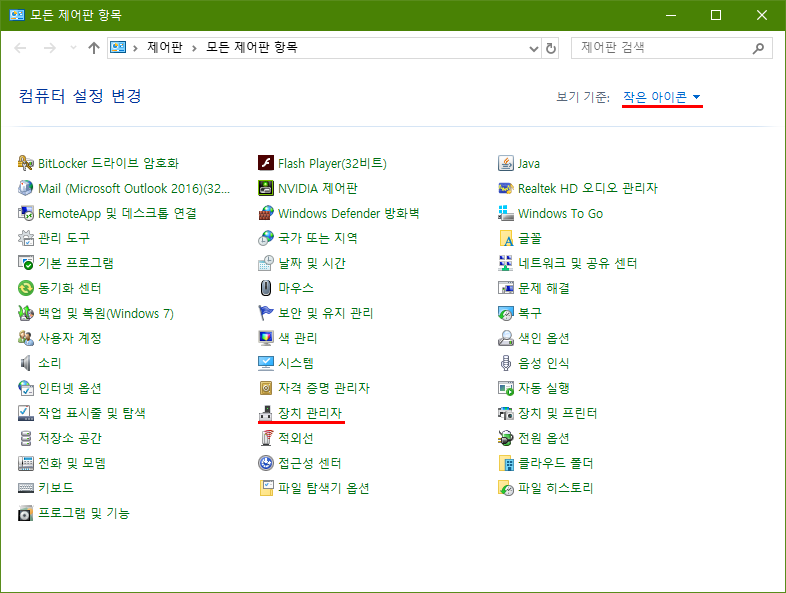Open the NVIDIA 제어판 icon
This screenshot has height=593, width=786.
coord(266,188)
